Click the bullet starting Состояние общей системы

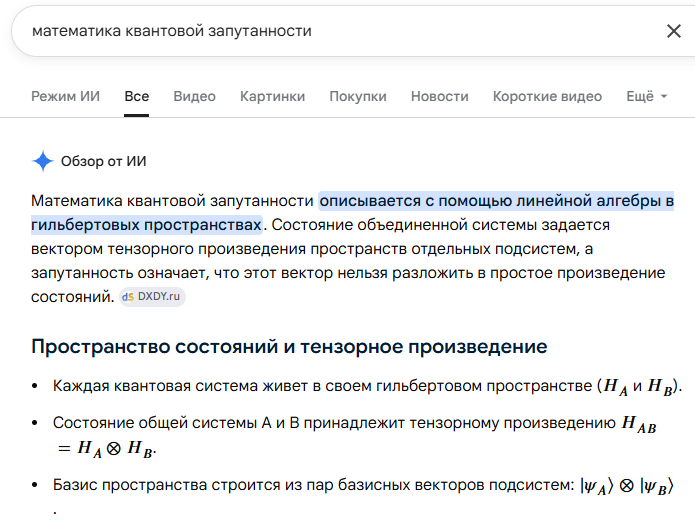tap(354, 435)
